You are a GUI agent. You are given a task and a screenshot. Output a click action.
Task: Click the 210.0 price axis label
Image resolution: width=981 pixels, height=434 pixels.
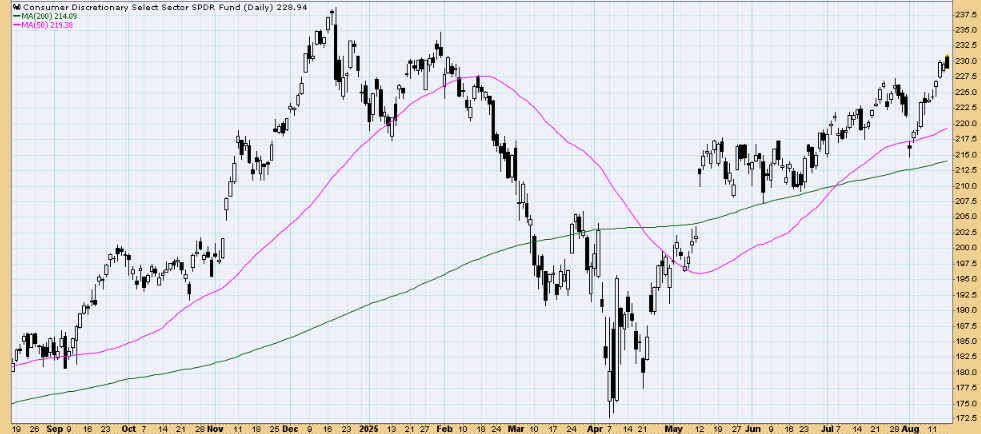point(966,186)
